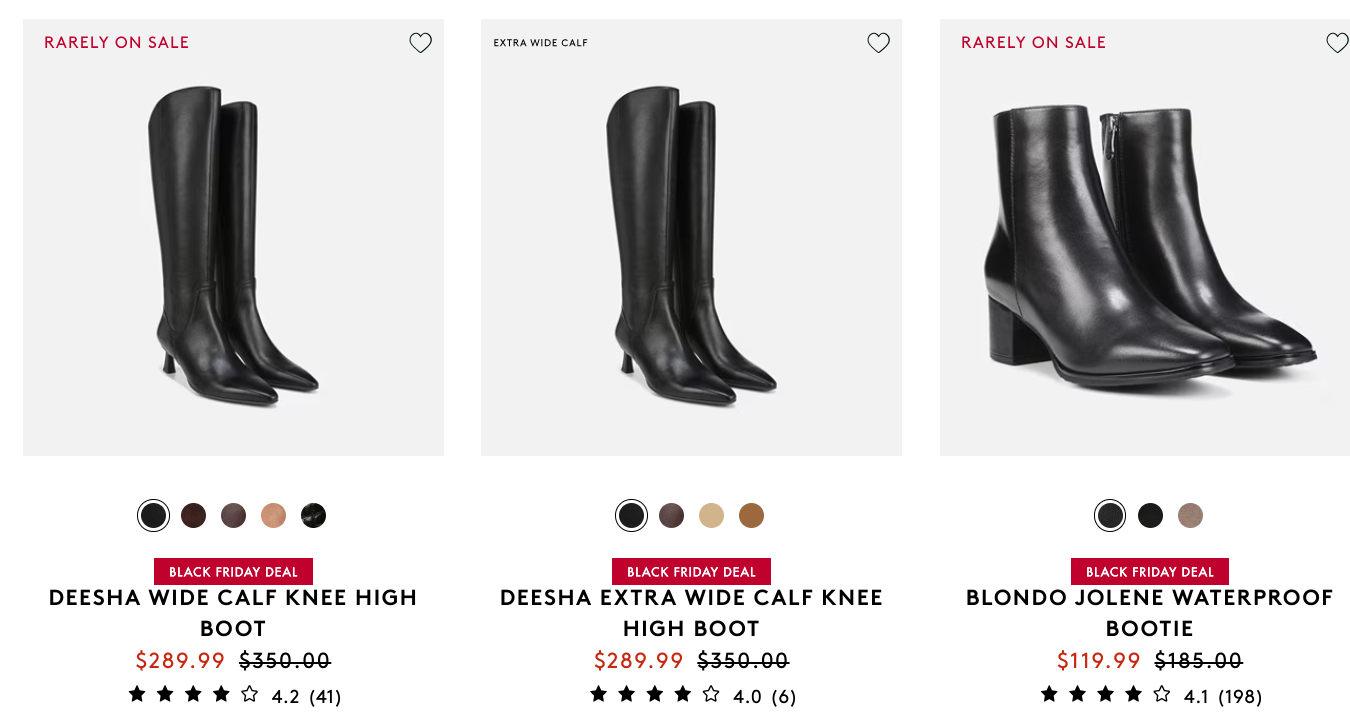View the Deesha Wide Calf boot product image
1350x718 pixels.
233,245
